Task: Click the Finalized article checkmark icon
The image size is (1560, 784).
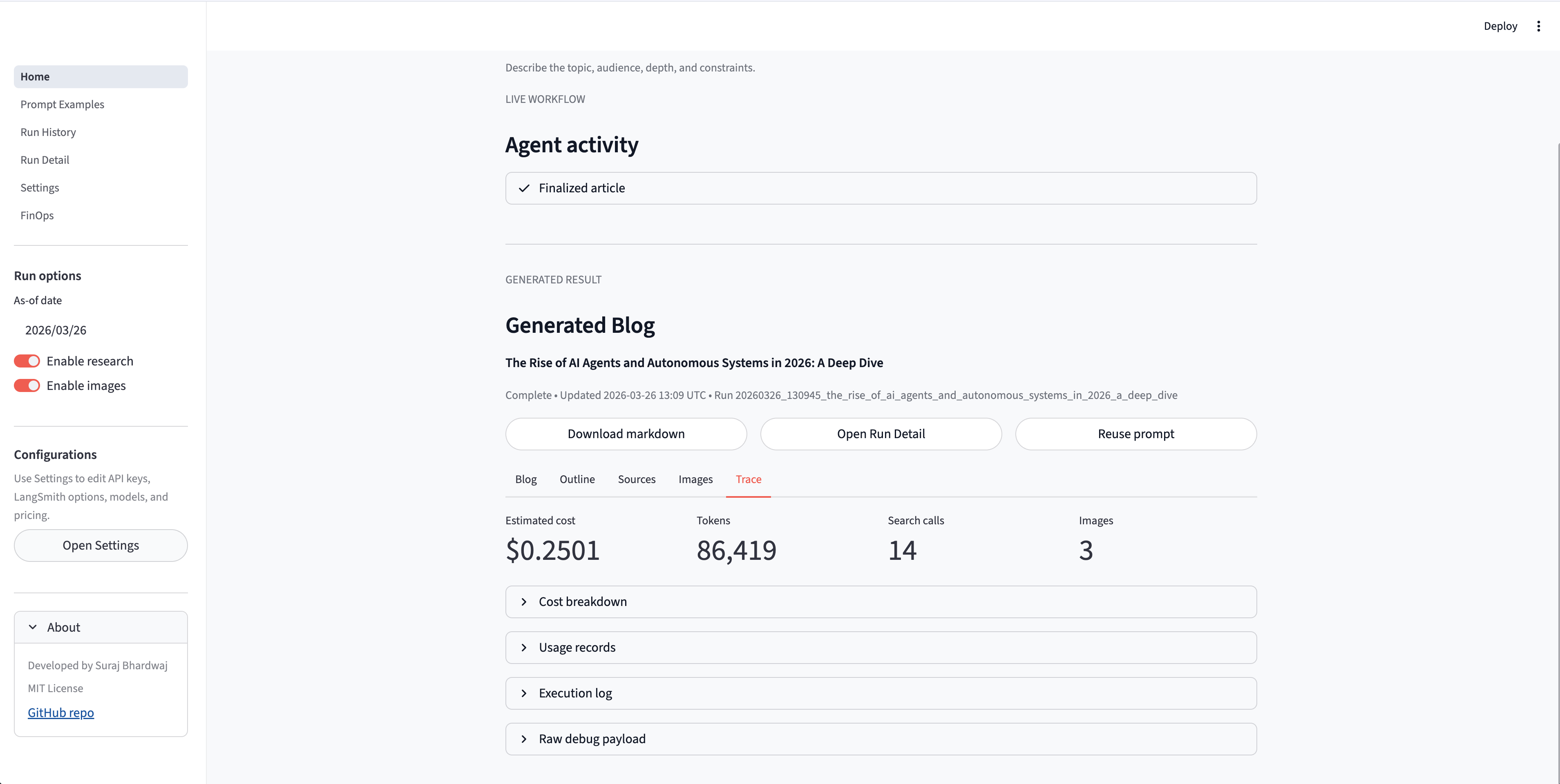Action: tap(524, 188)
